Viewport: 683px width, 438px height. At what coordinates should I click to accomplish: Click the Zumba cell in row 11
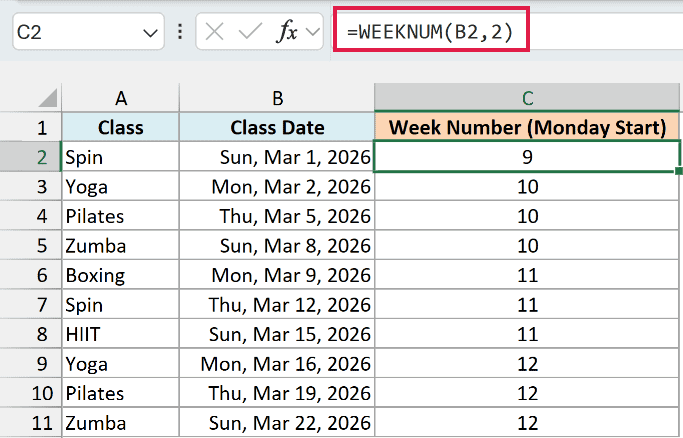click(x=121, y=422)
